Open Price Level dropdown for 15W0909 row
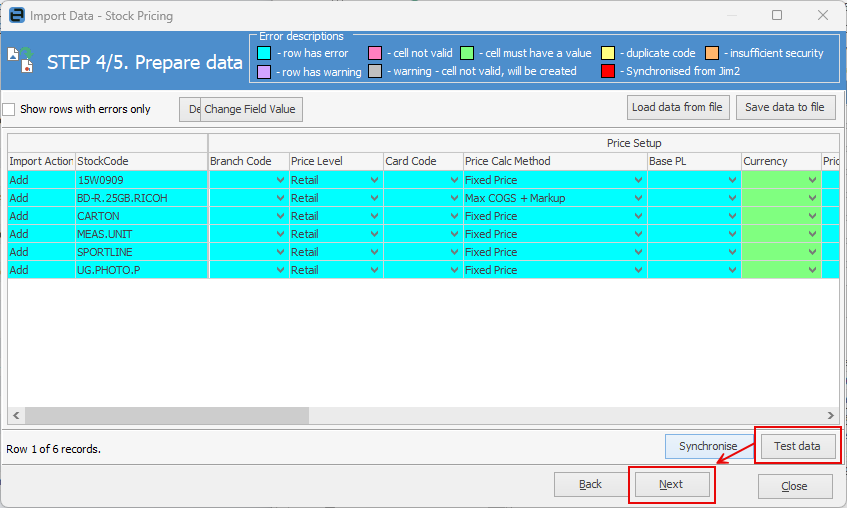 [x=374, y=180]
